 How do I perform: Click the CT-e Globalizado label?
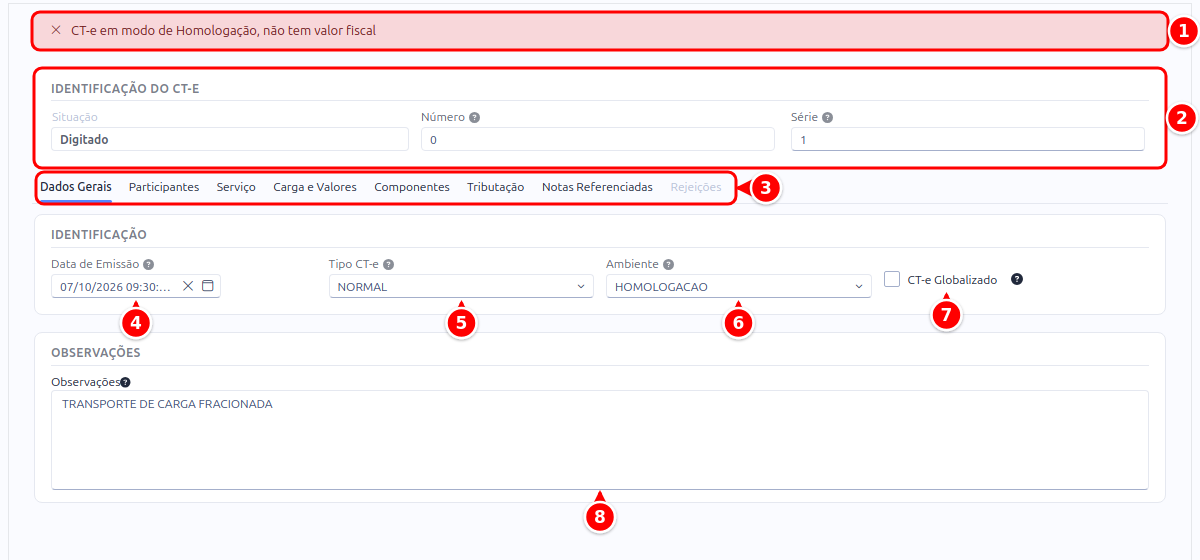pos(952,280)
